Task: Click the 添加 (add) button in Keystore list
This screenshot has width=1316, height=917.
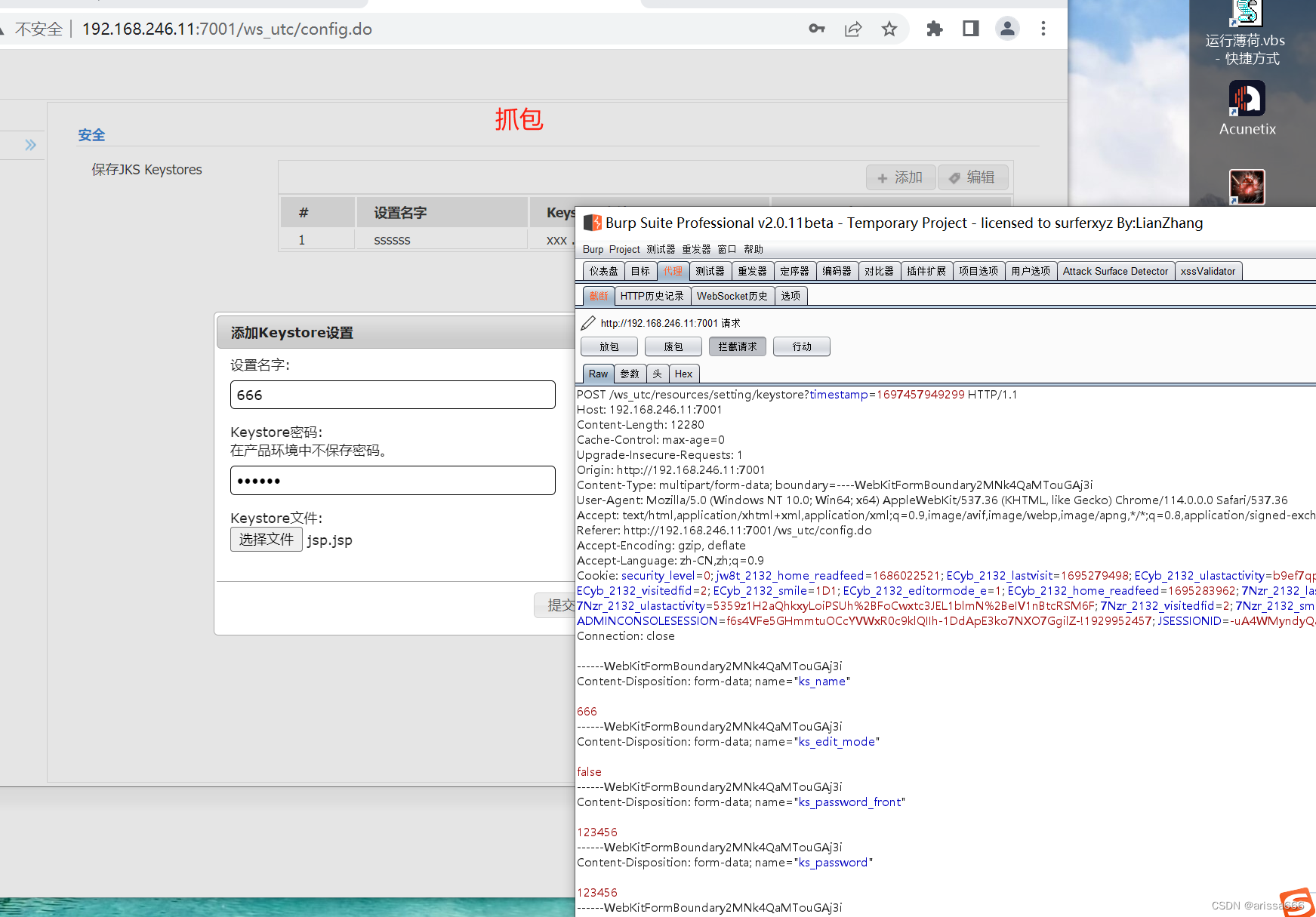Action: tap(901, 177)
